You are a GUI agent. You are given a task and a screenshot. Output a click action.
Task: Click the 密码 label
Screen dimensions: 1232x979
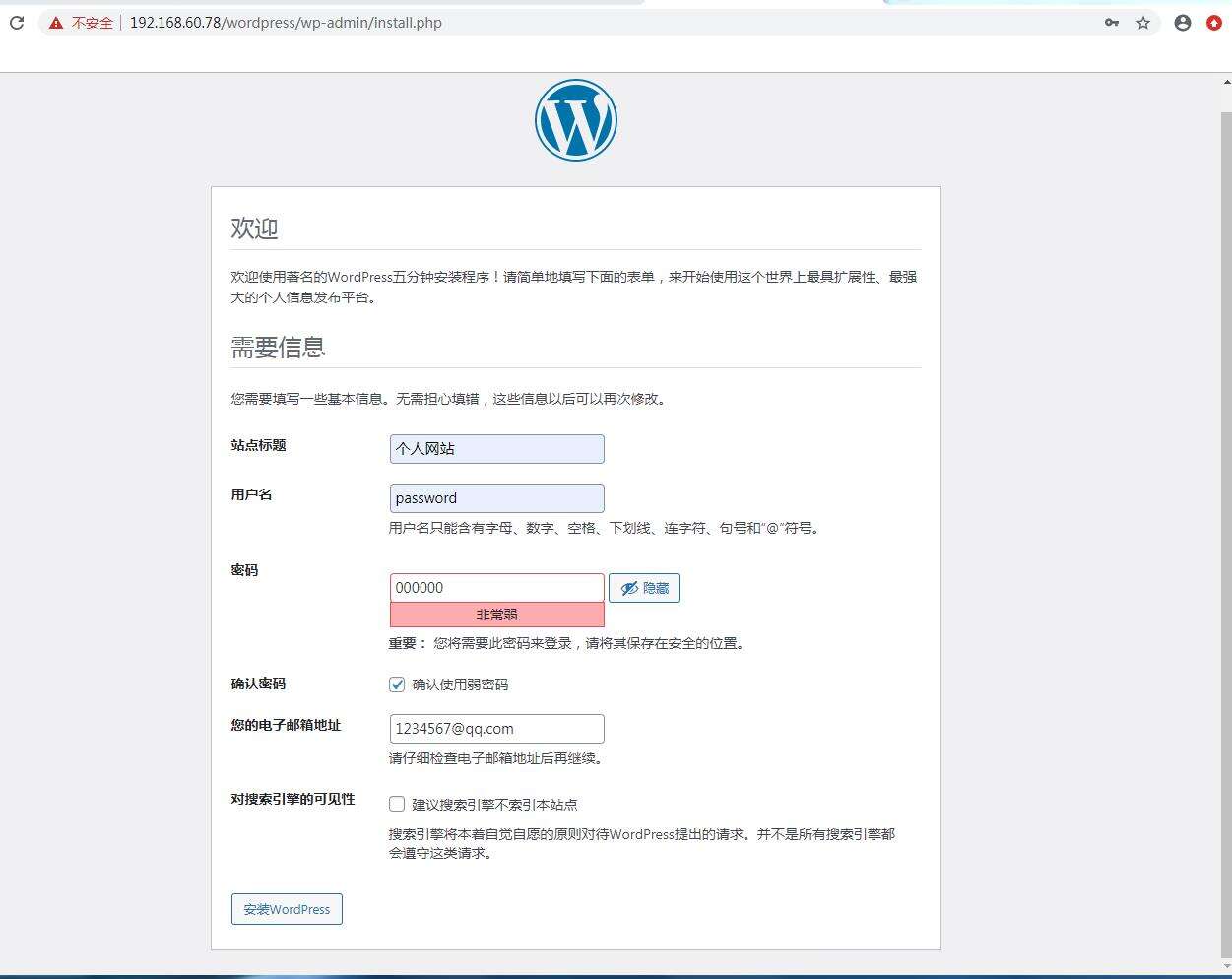(x=245, y=570)
